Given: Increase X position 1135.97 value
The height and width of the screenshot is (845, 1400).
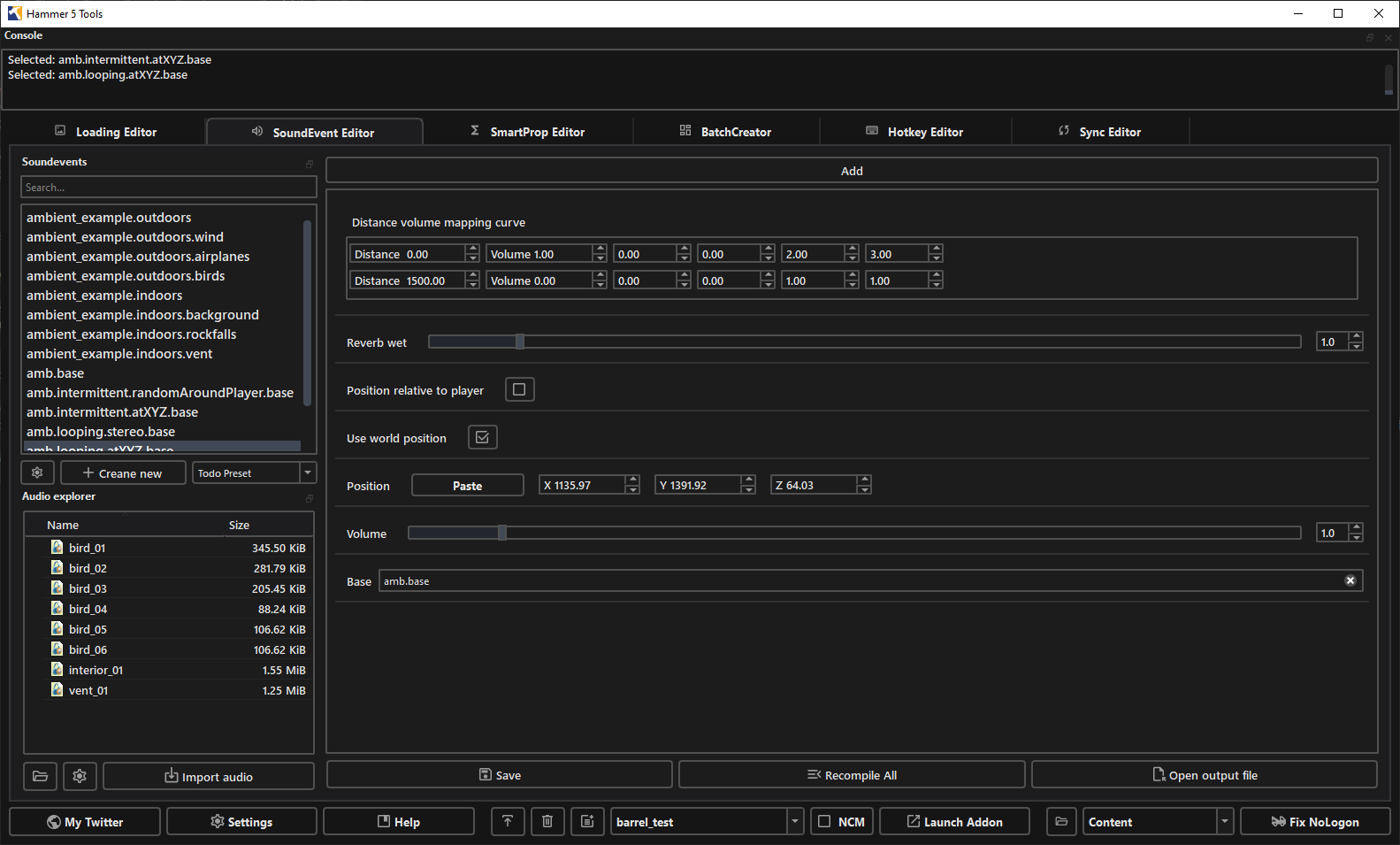Looking at the screenshot, I should click(x=632, y=480).
